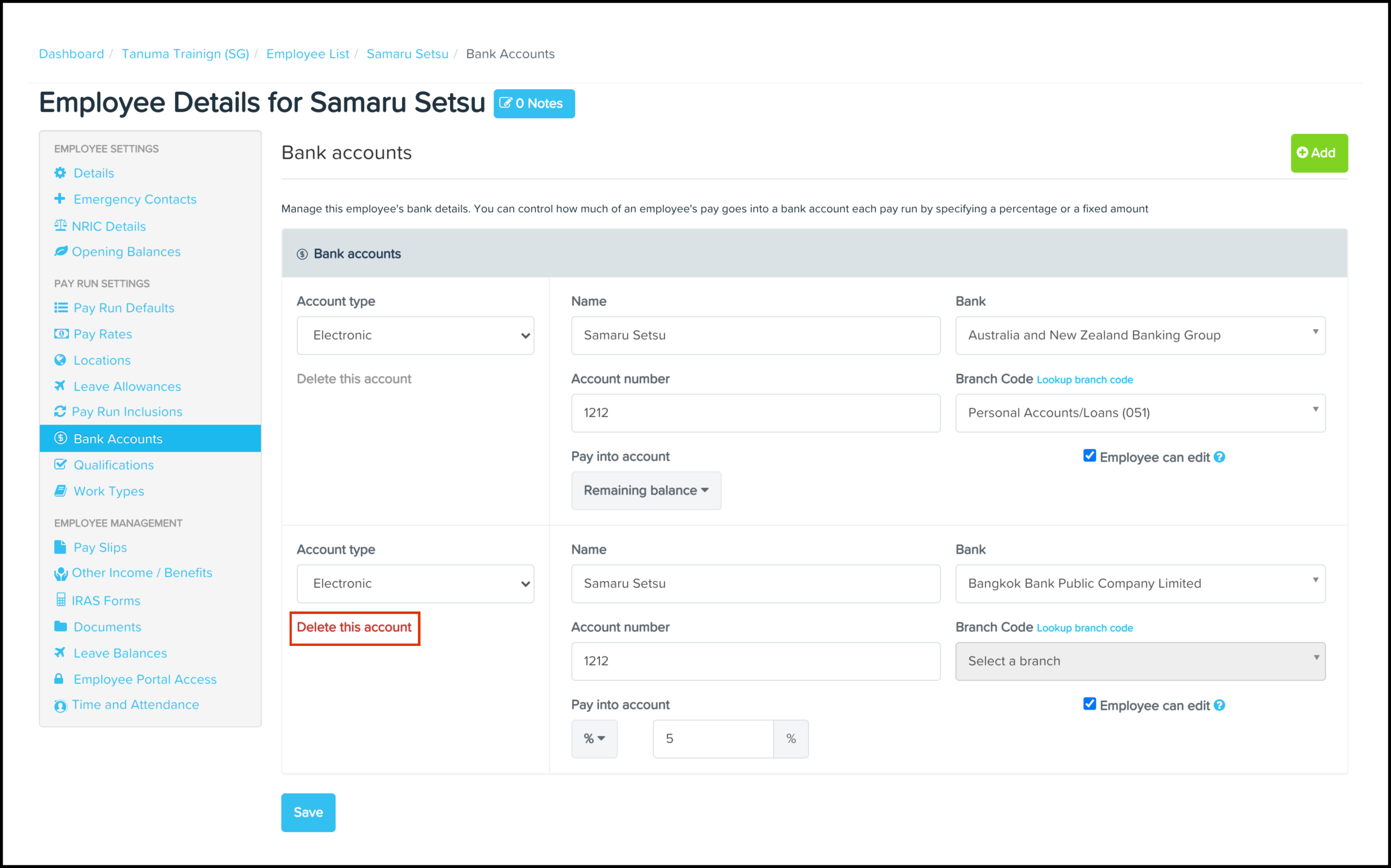The height and width of the screenshot is (868, 1391).
Task: Click the gear icon beside Details
Action: 60,173
